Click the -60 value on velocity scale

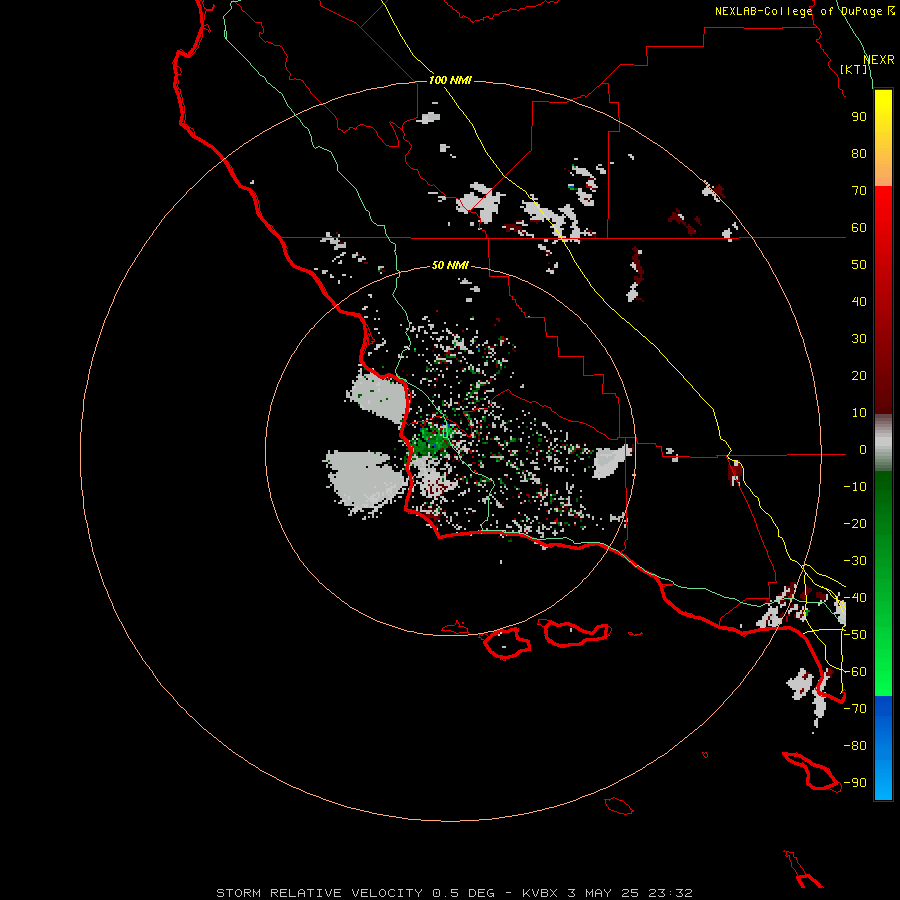(855, 672)
